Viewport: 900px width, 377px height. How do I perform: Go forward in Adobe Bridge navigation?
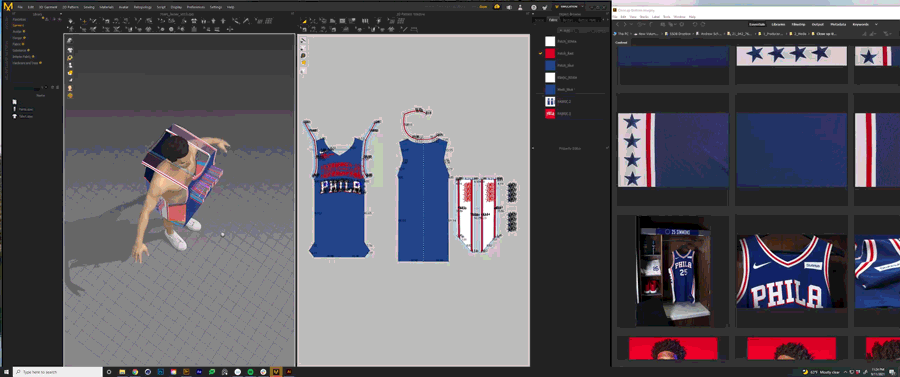(624, 25)
